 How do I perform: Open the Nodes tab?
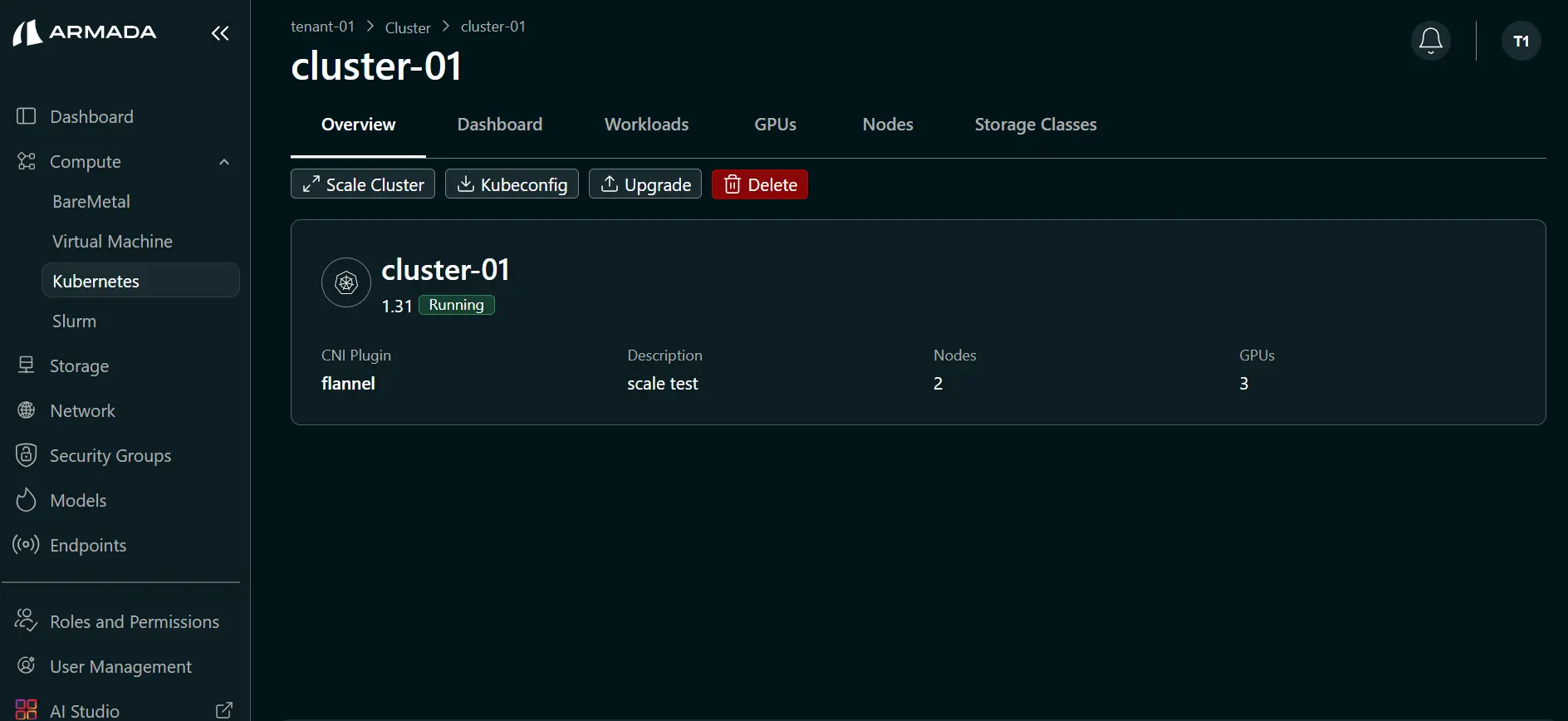tap(888, 125)
